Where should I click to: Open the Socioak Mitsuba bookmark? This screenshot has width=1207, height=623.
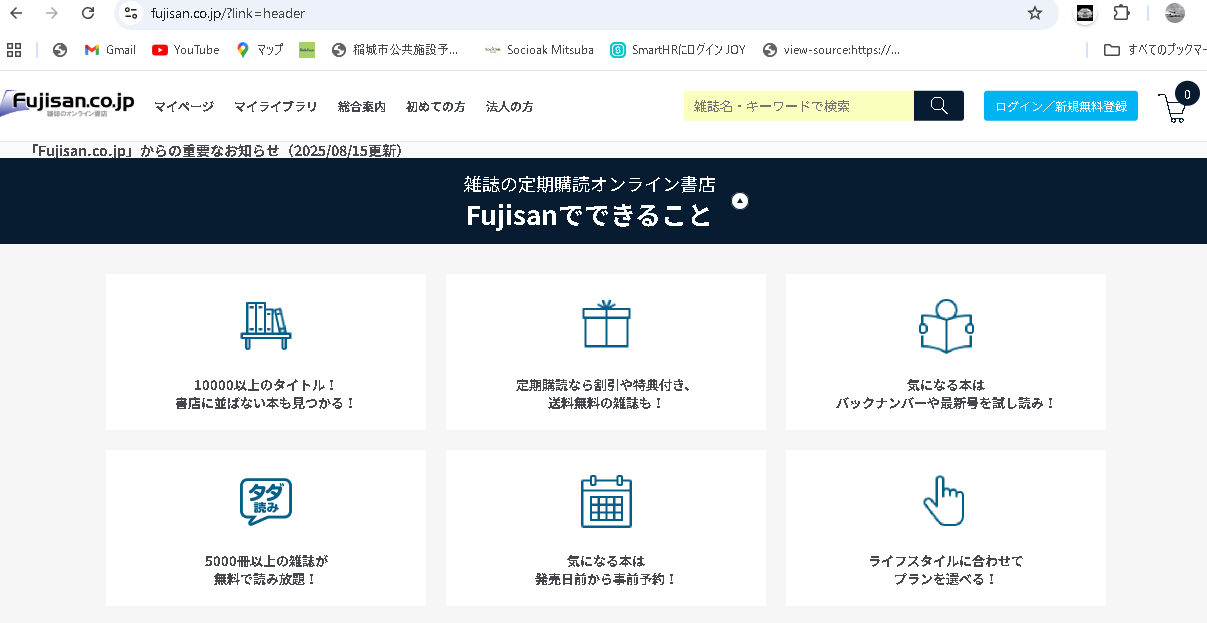coord(539,50)
